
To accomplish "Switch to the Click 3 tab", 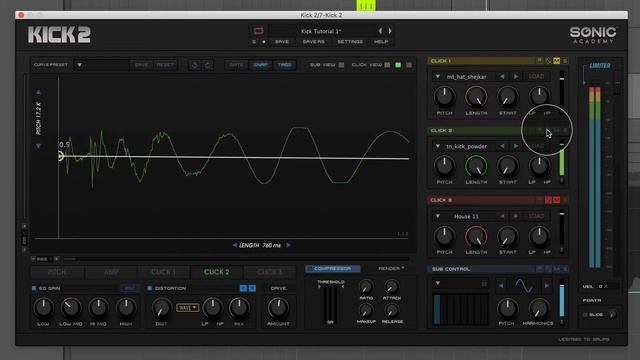I will point(269,272).
